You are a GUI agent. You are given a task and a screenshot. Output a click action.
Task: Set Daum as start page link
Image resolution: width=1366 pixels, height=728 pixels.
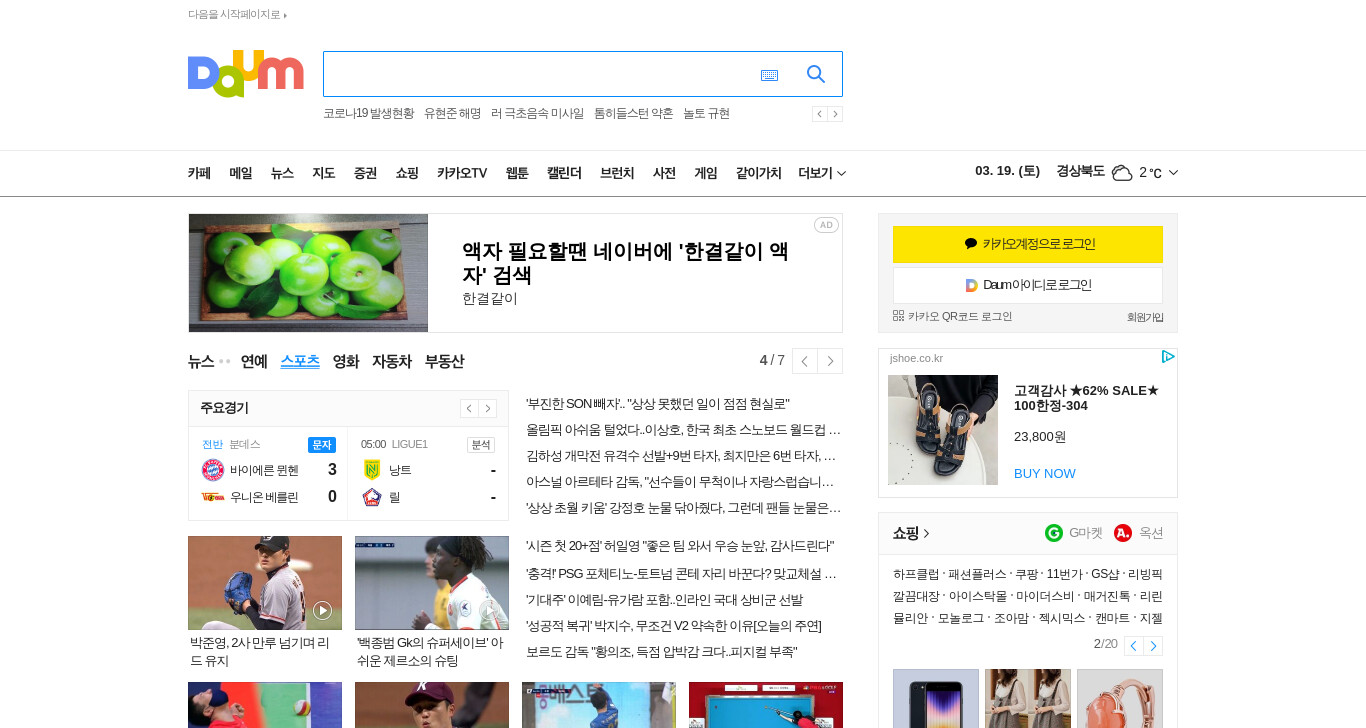237,14
